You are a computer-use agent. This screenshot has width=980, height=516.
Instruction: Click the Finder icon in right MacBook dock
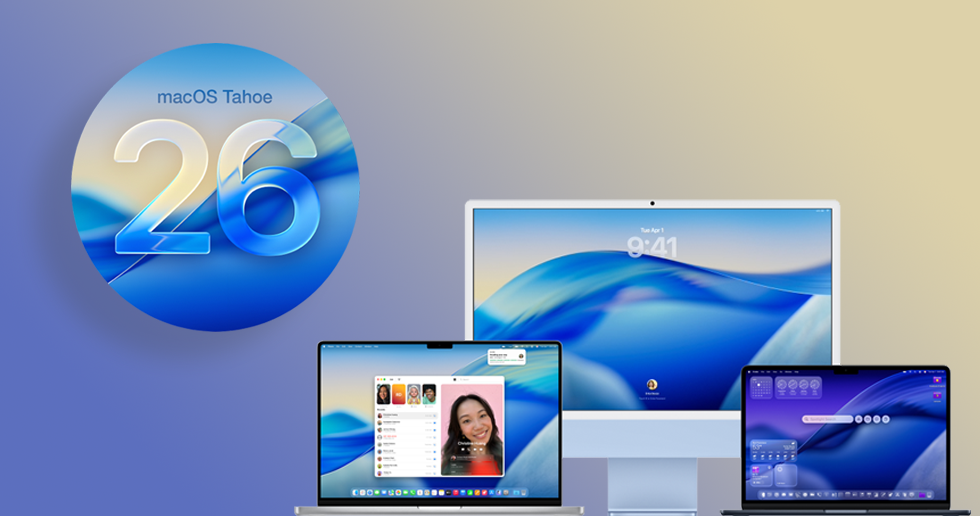coord(763,495)
